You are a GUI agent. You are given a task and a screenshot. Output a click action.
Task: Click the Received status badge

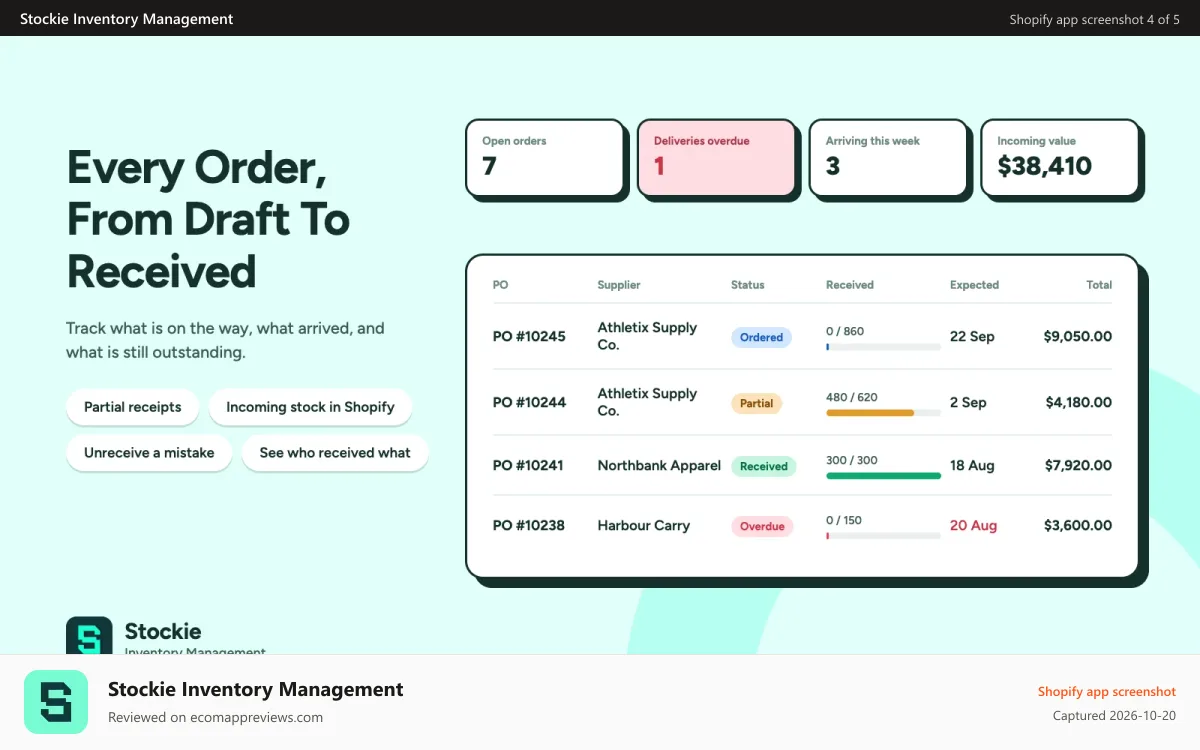(764, 466)
